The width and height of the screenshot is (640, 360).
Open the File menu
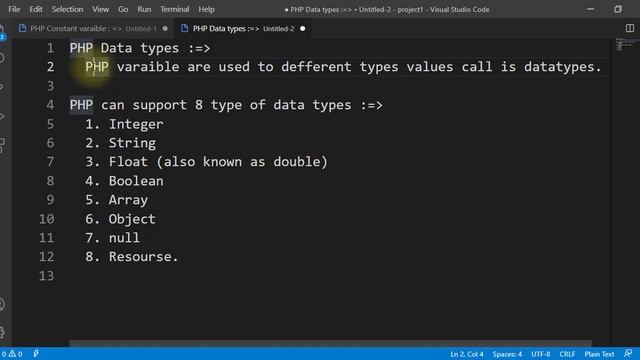(x=14, y=9)
